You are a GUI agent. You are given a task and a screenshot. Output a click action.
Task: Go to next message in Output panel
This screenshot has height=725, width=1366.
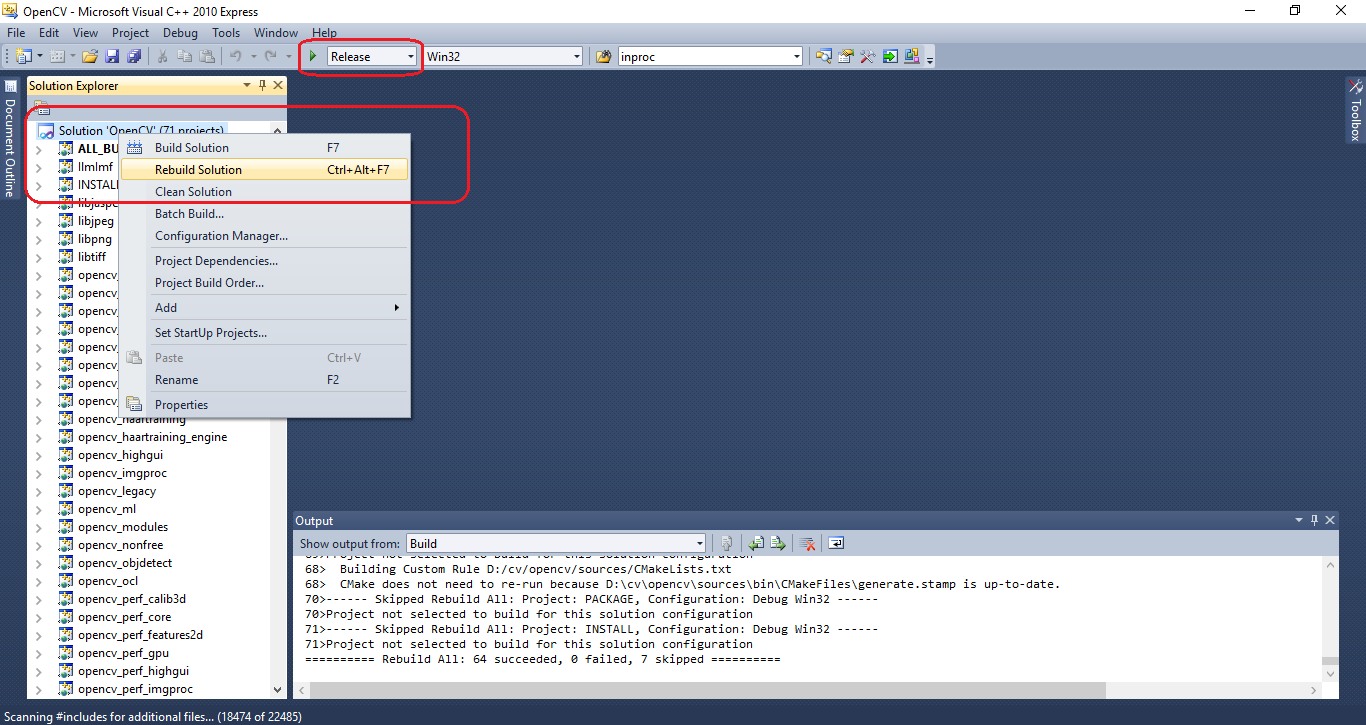click(x=778, y=543)
